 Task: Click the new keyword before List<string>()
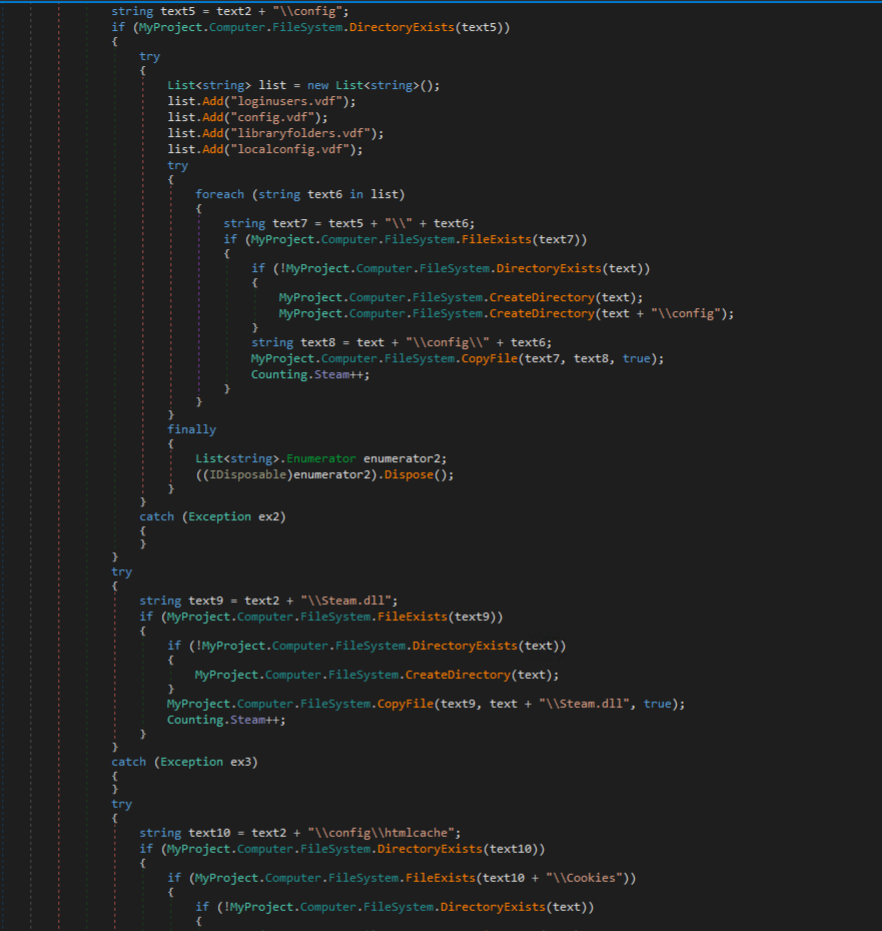click(x=318, y=86)
